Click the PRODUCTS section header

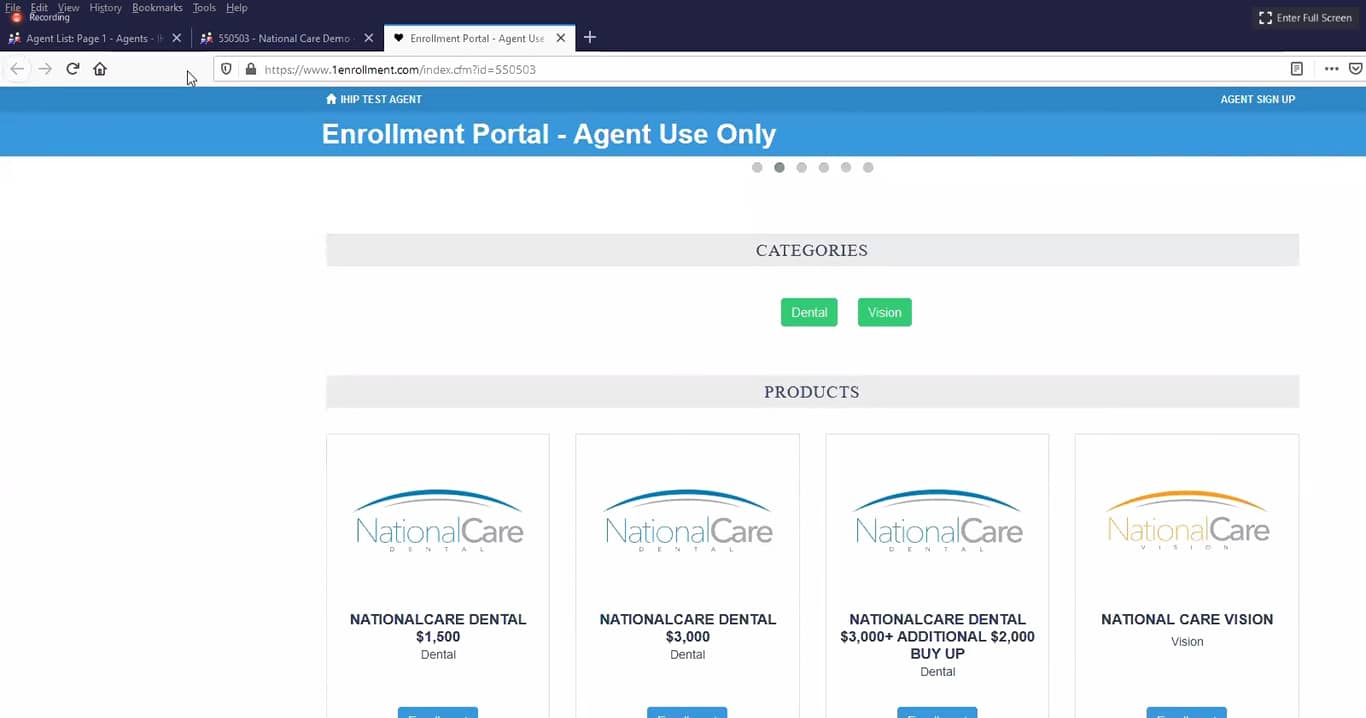pos(812,392)
